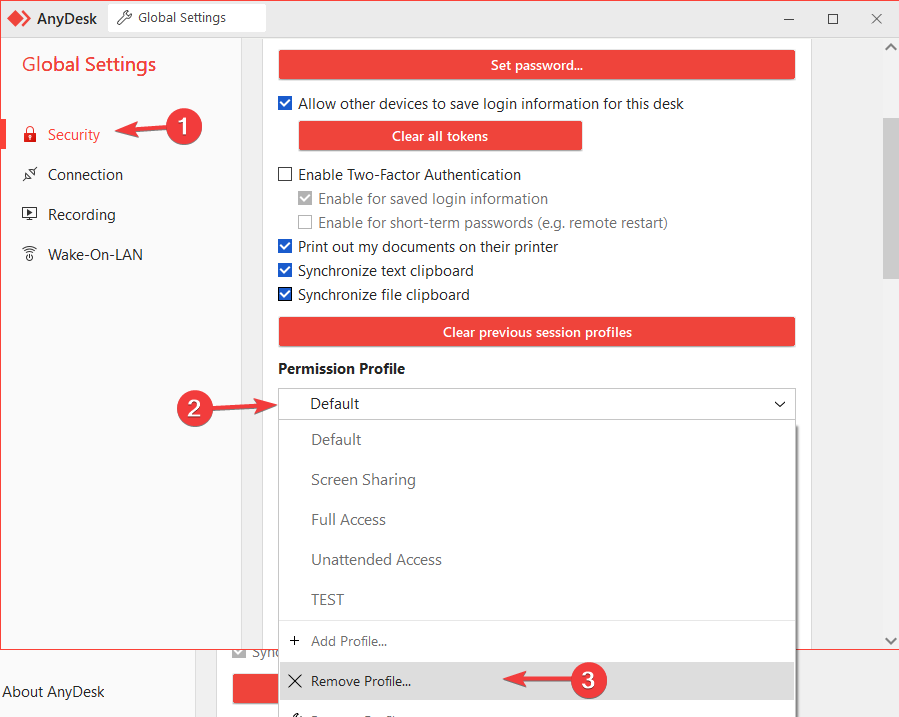The width and height of the screenshot is (899, 717).
Task: Open Wake-On-LAN settings via its sidebar icon
Action: coord(29,254)
